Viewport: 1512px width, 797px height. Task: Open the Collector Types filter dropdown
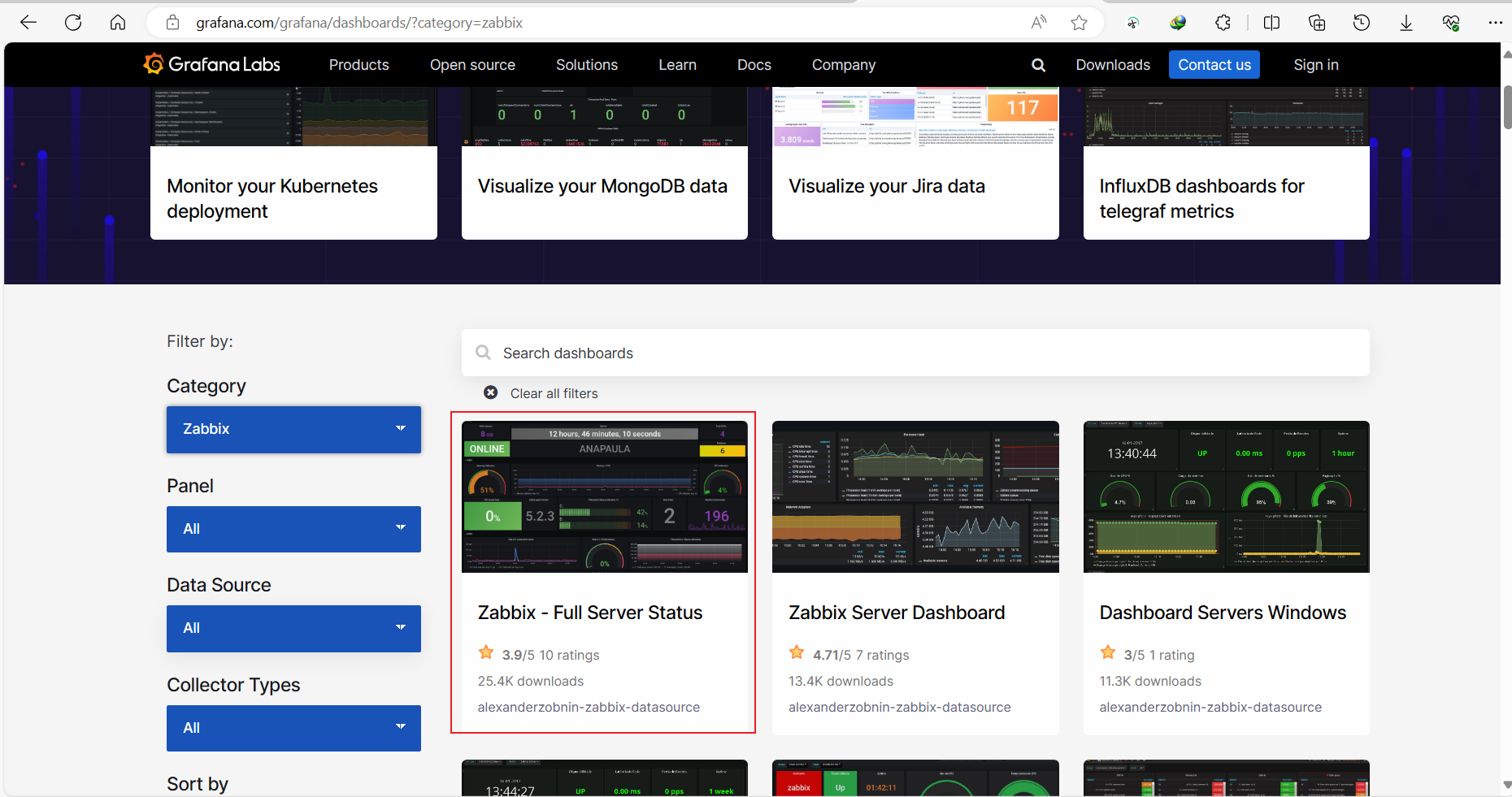click(293, 728)
